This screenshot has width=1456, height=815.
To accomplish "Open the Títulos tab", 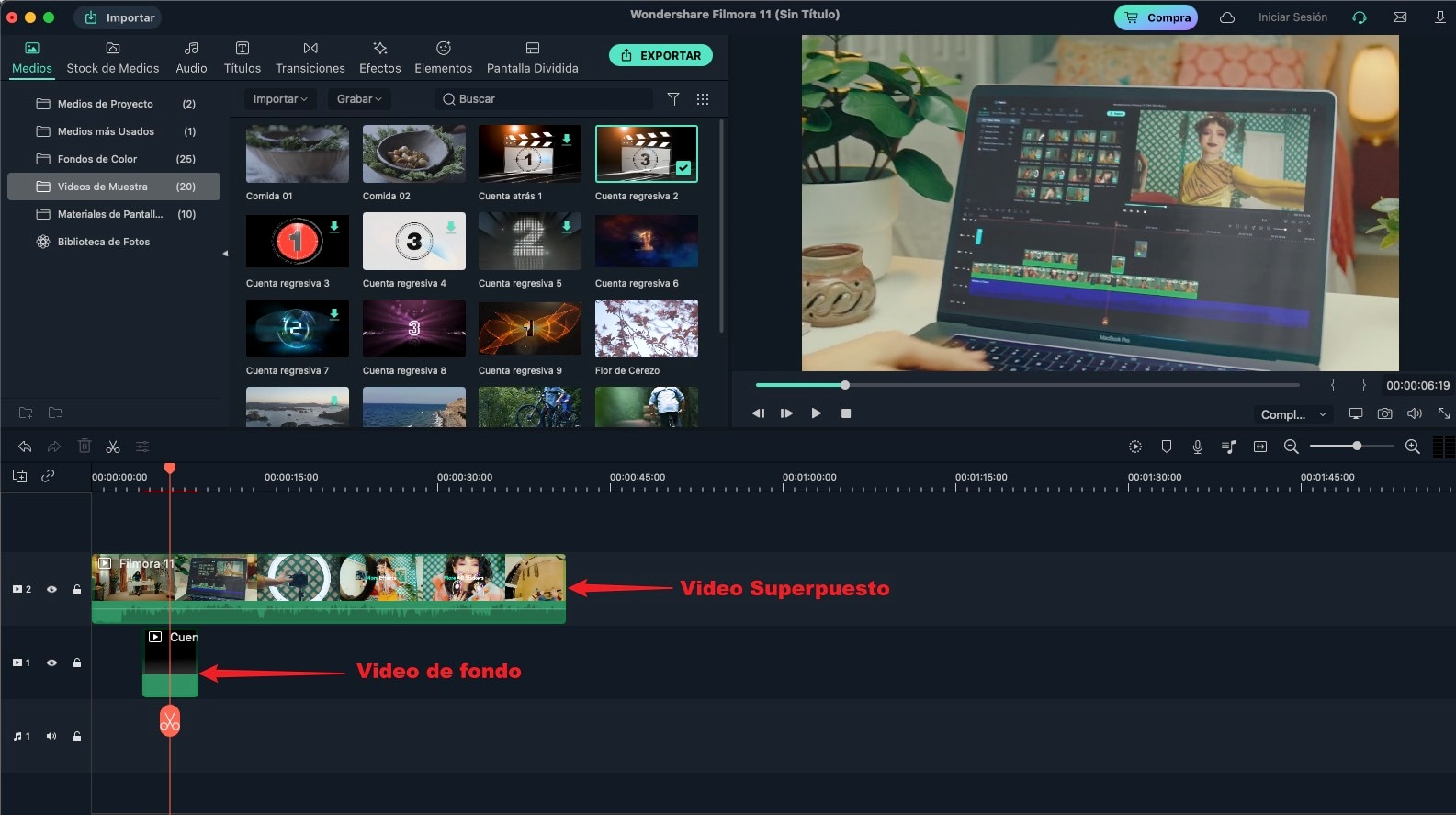I will 243,58.
